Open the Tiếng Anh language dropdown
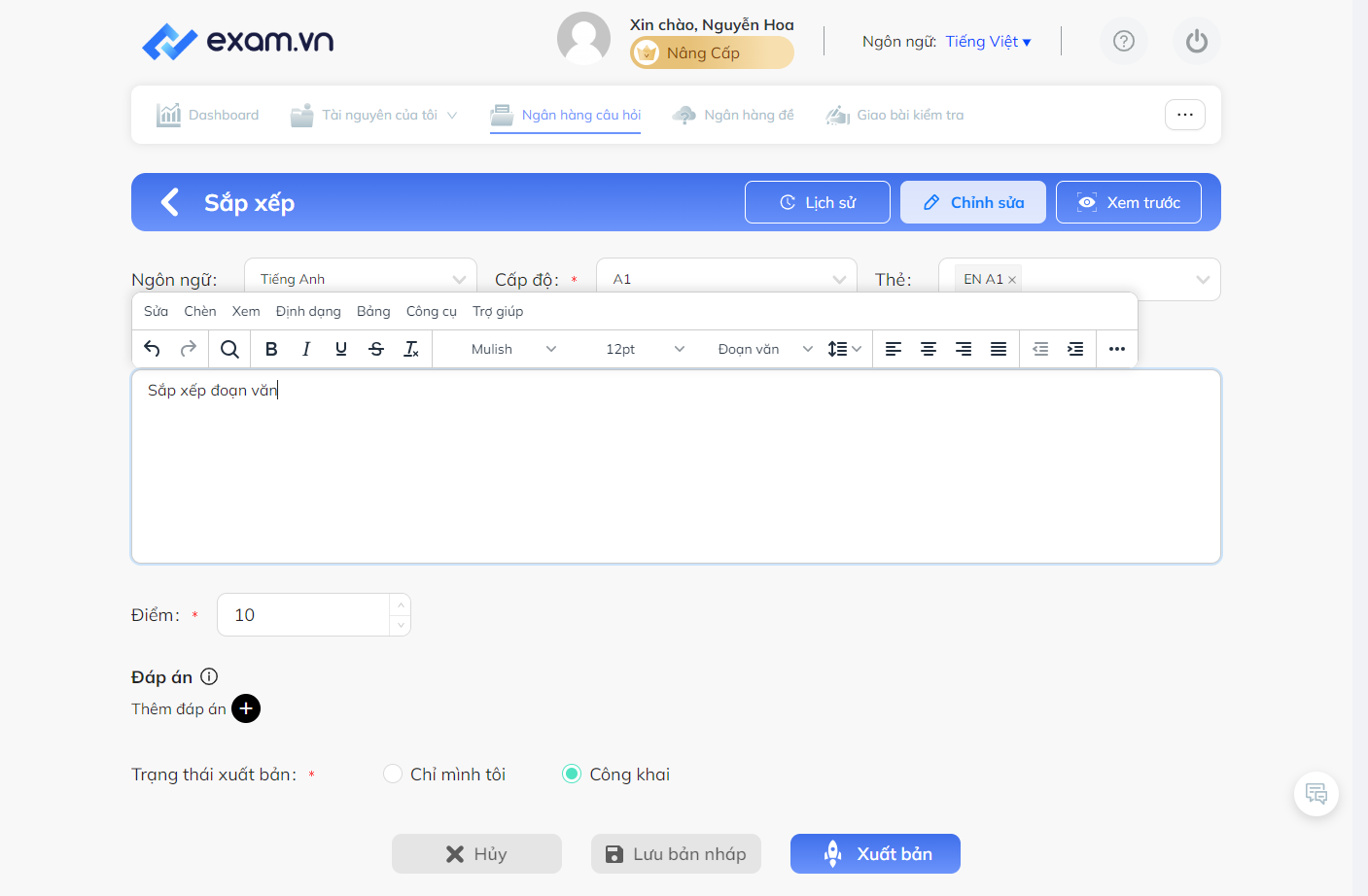 pos(361,279)
